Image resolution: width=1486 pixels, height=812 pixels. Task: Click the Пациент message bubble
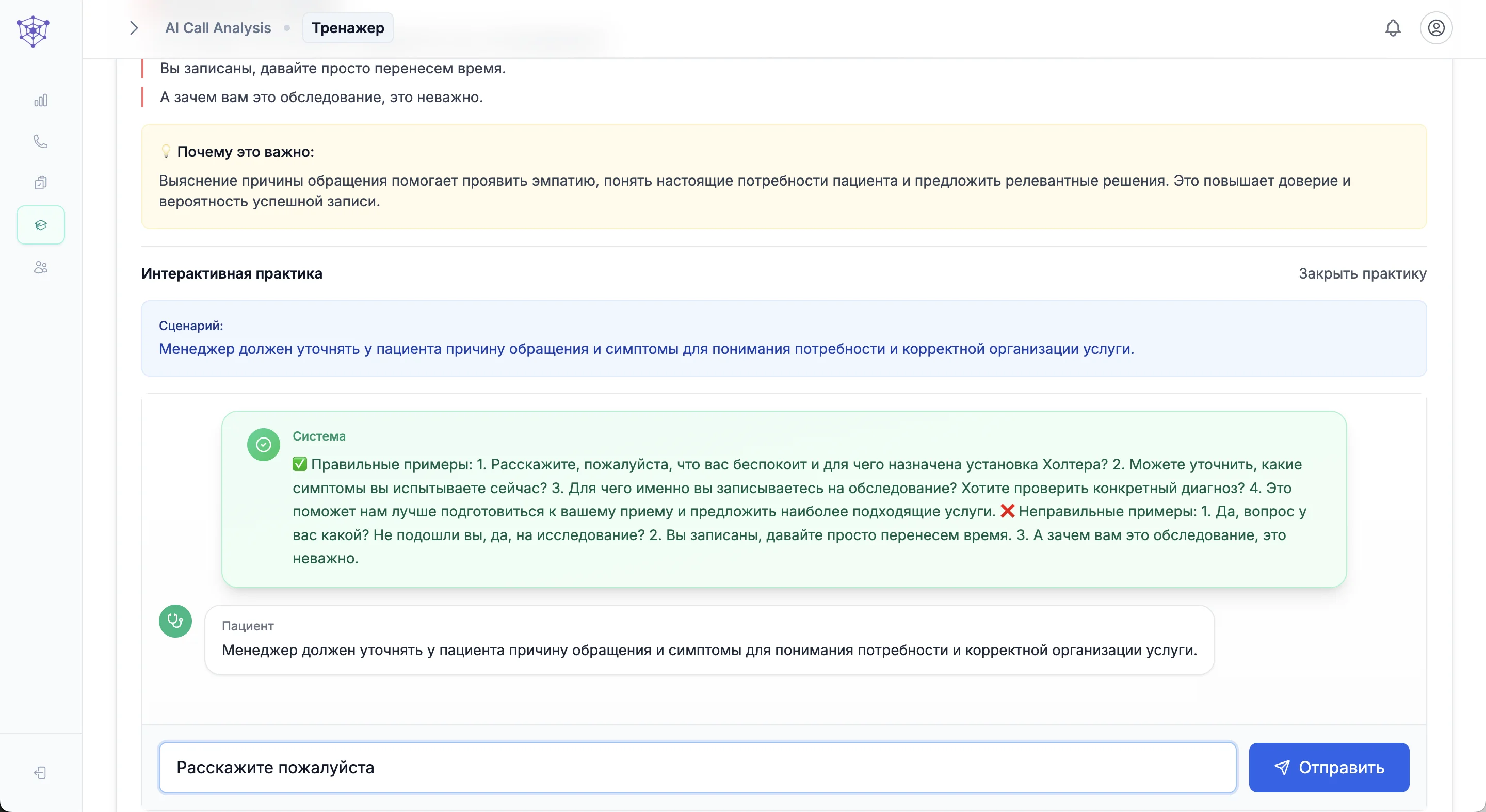pyautogui.click(x=709, y=640)
